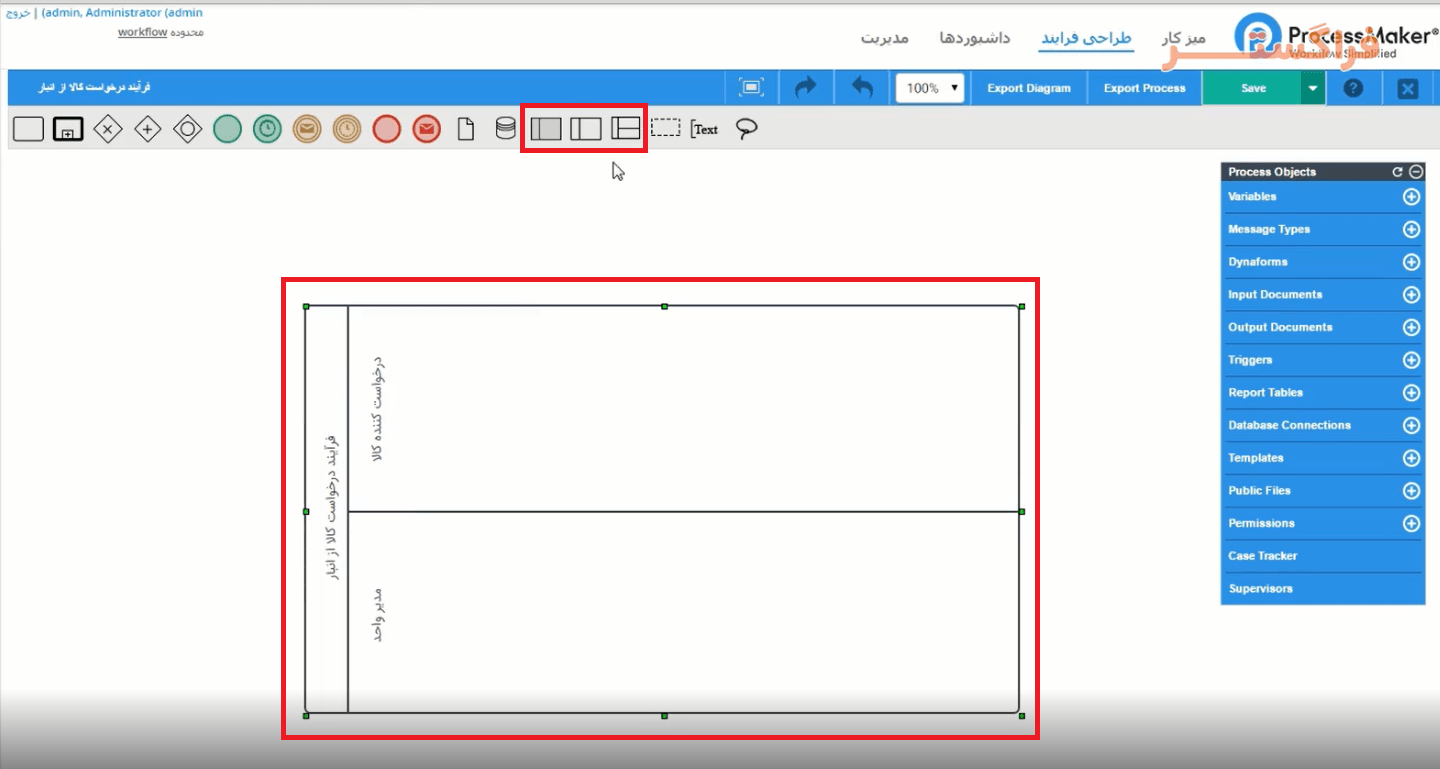
Task: Select the Lasso selection tool
Action: [x=746, y=129]
